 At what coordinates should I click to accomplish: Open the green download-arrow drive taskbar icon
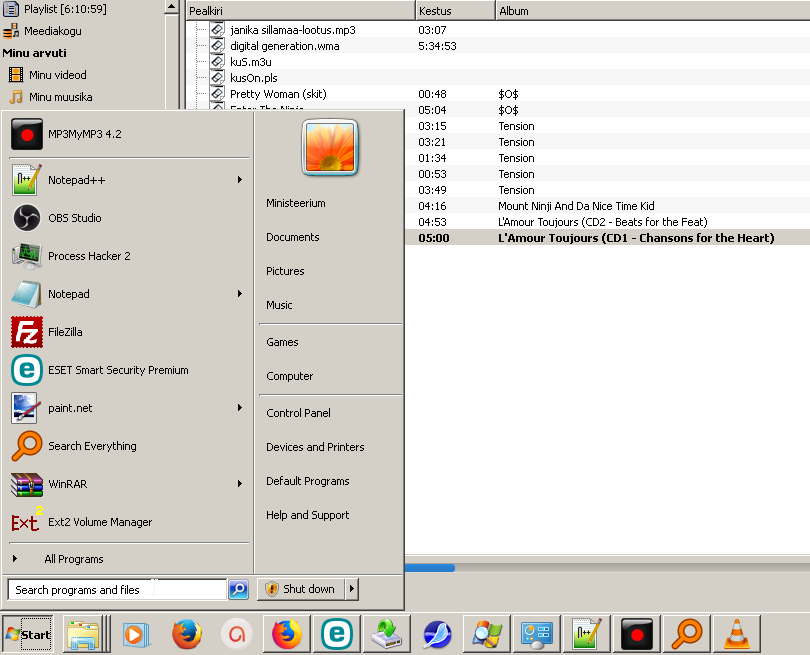click(387, 634)
